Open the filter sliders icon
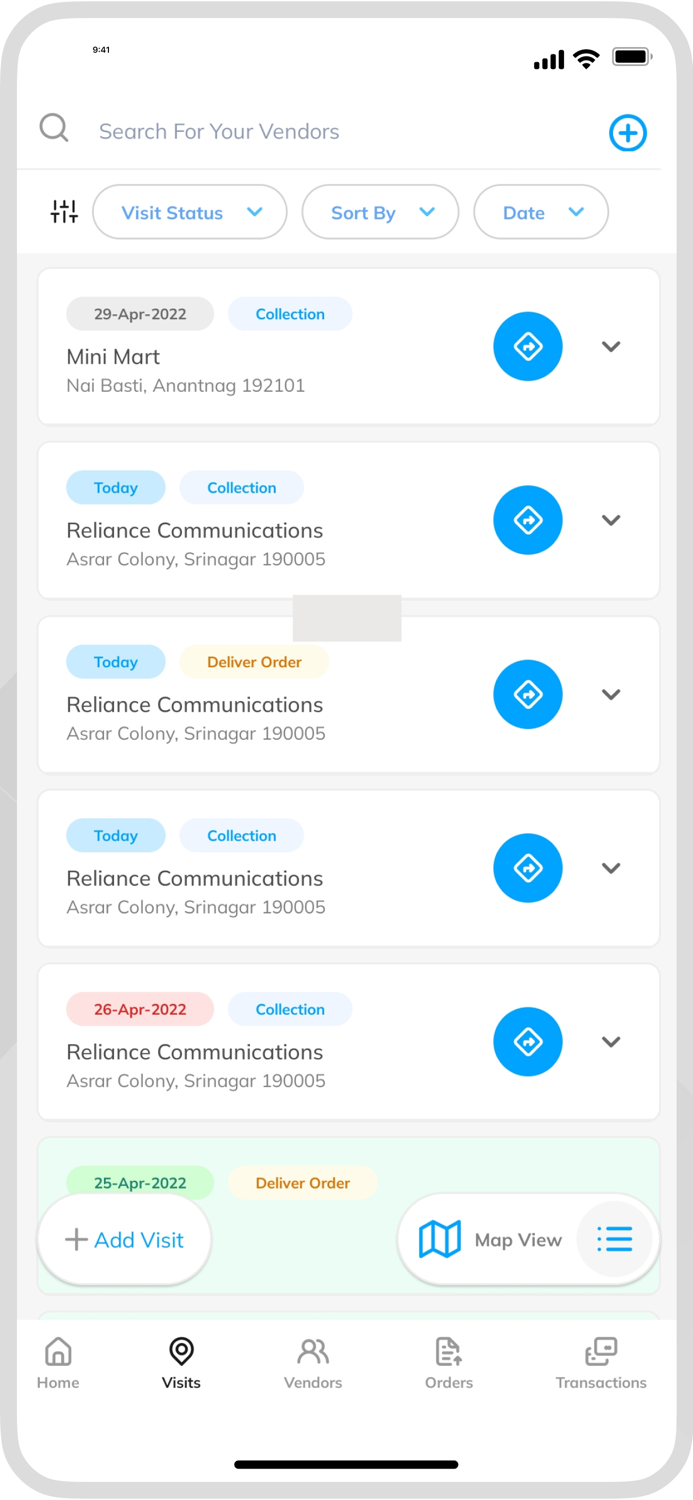This screenshot has height=1500, width=693. coord(64,212)
